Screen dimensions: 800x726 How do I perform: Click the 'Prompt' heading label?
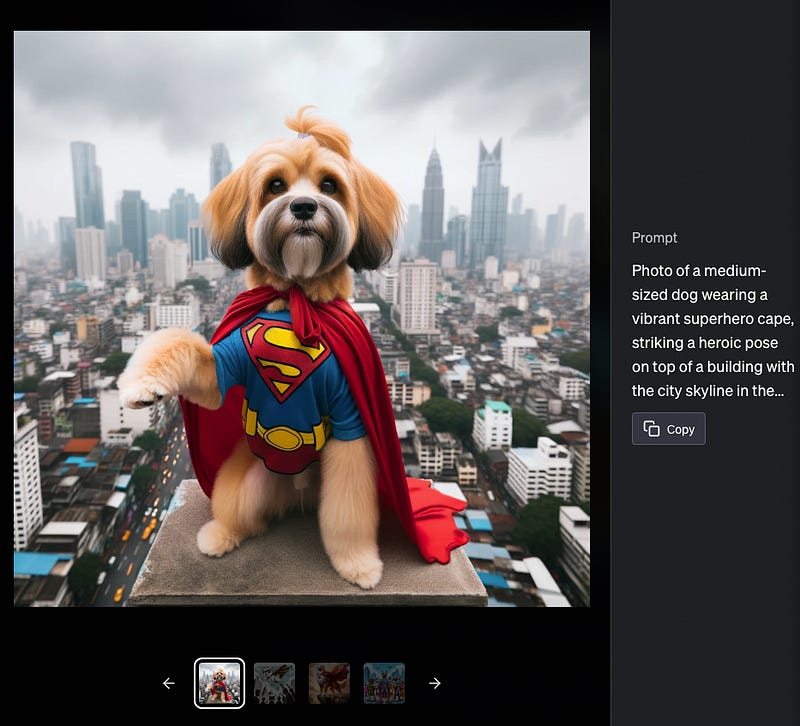pyautogui.click(x=654, y=238)
